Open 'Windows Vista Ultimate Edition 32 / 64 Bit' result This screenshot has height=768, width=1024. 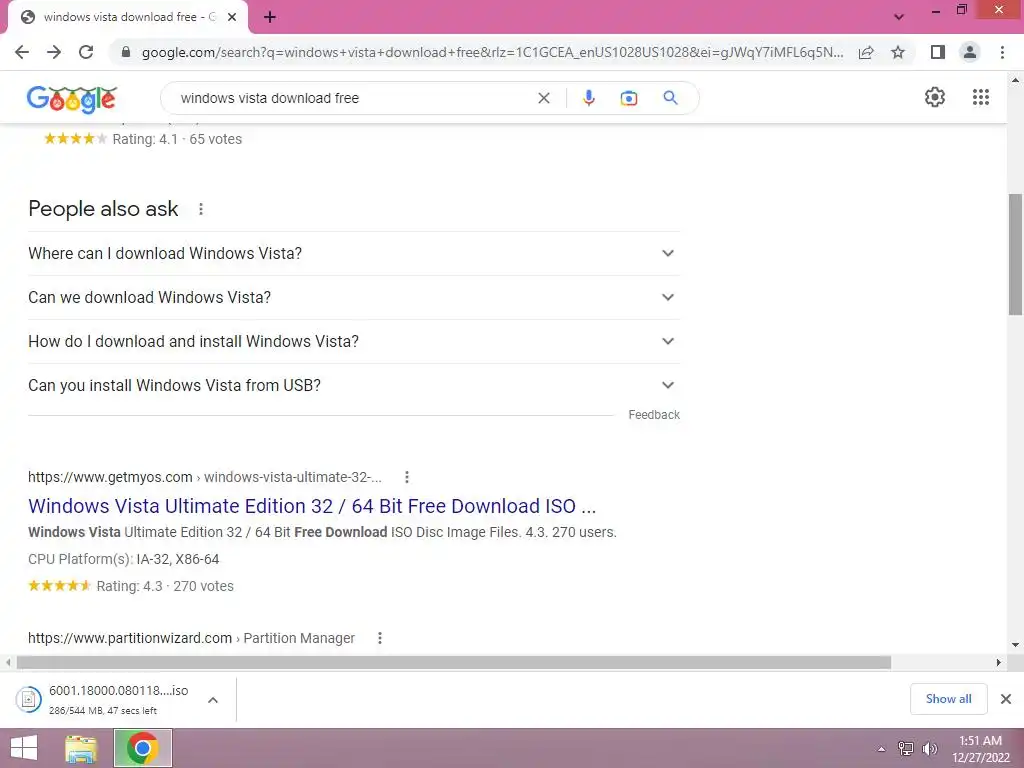click(312, 506)
